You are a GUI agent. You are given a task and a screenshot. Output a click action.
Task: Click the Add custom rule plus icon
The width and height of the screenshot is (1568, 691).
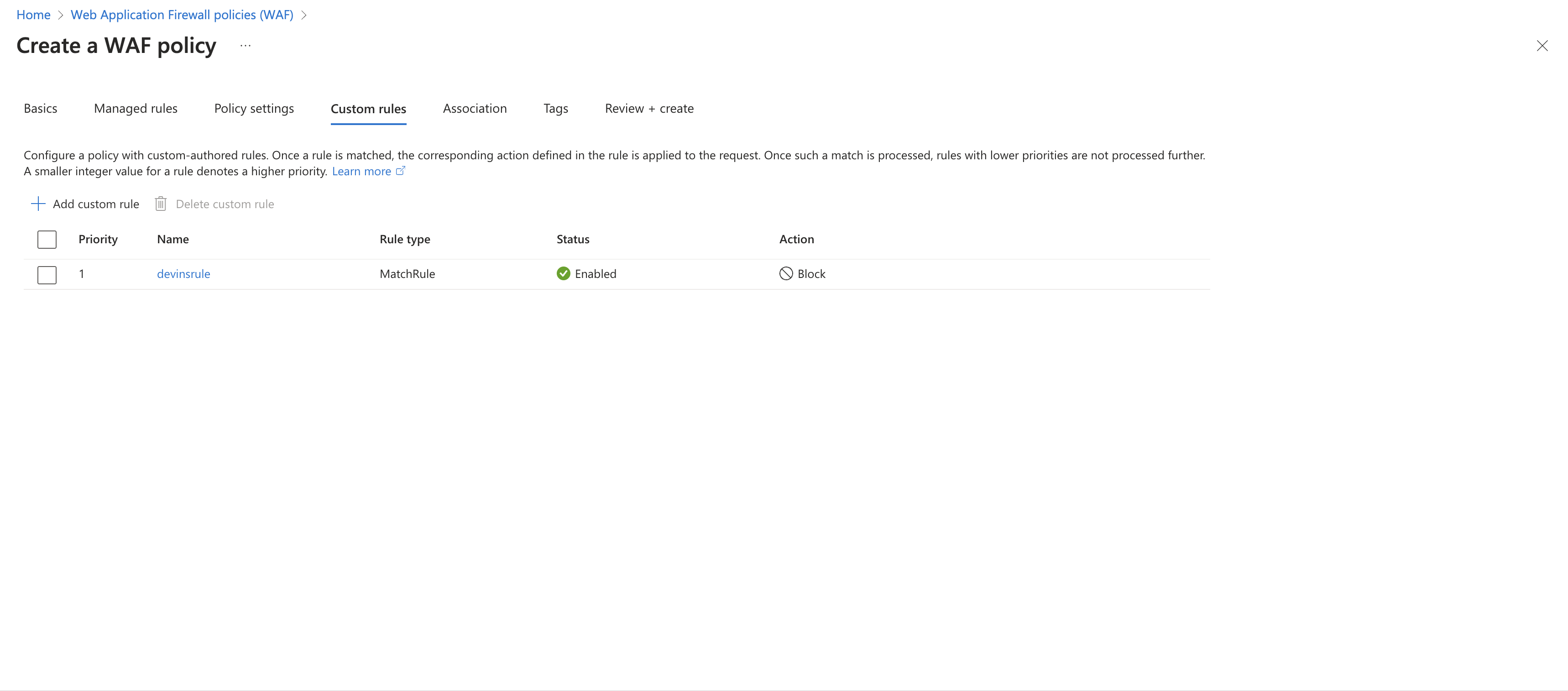[x=38, y=204]
